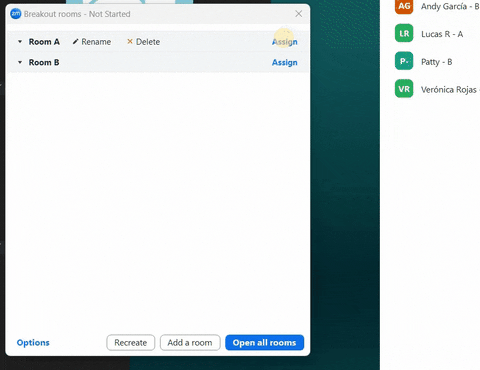Select participant Verónica Rojas
Image resolution: width=480 pixels, height=370 pixels.
point(450,89)
